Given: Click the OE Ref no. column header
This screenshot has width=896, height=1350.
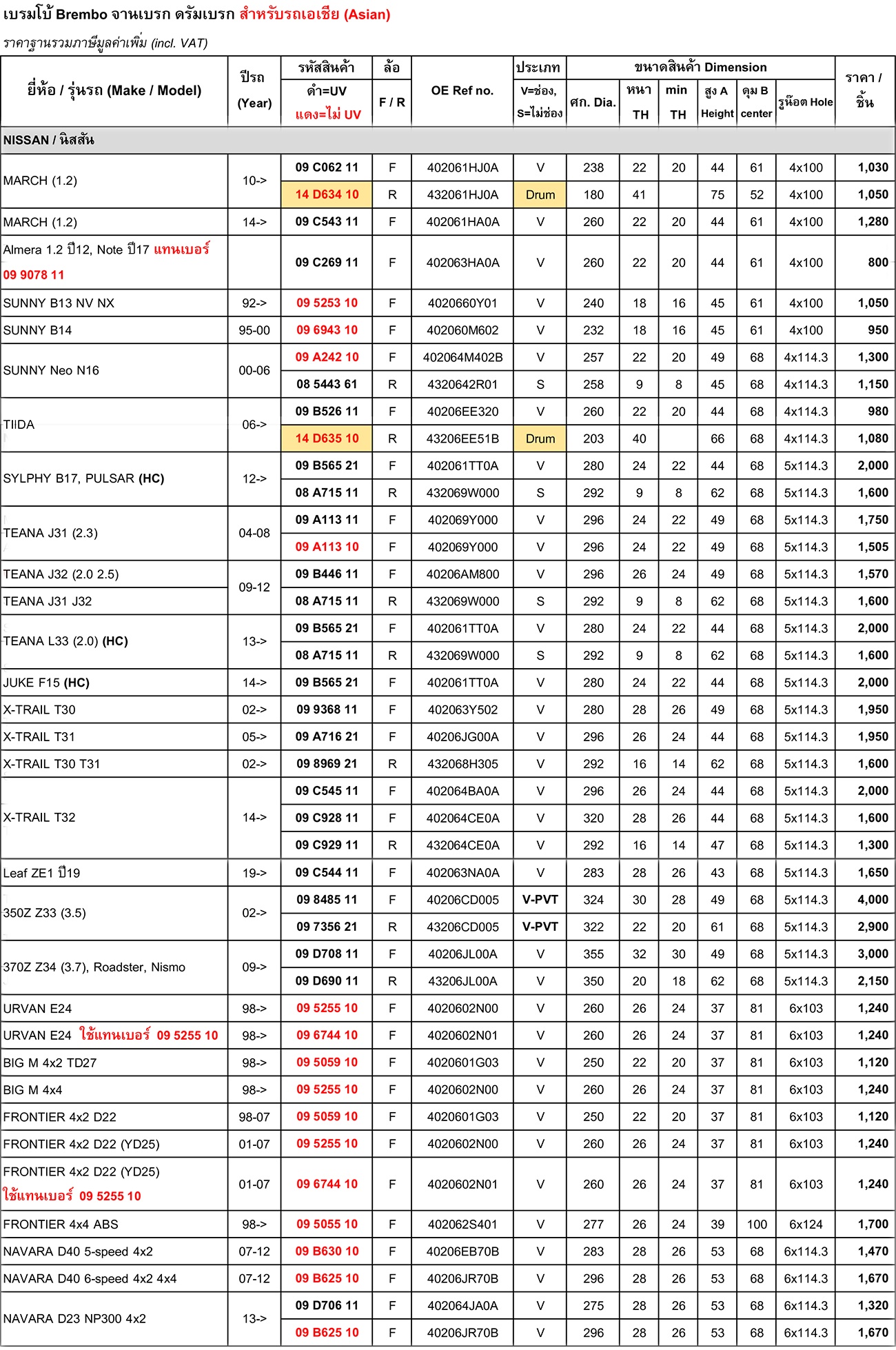Looking at the screenshot, I should (x=462, y=91).
